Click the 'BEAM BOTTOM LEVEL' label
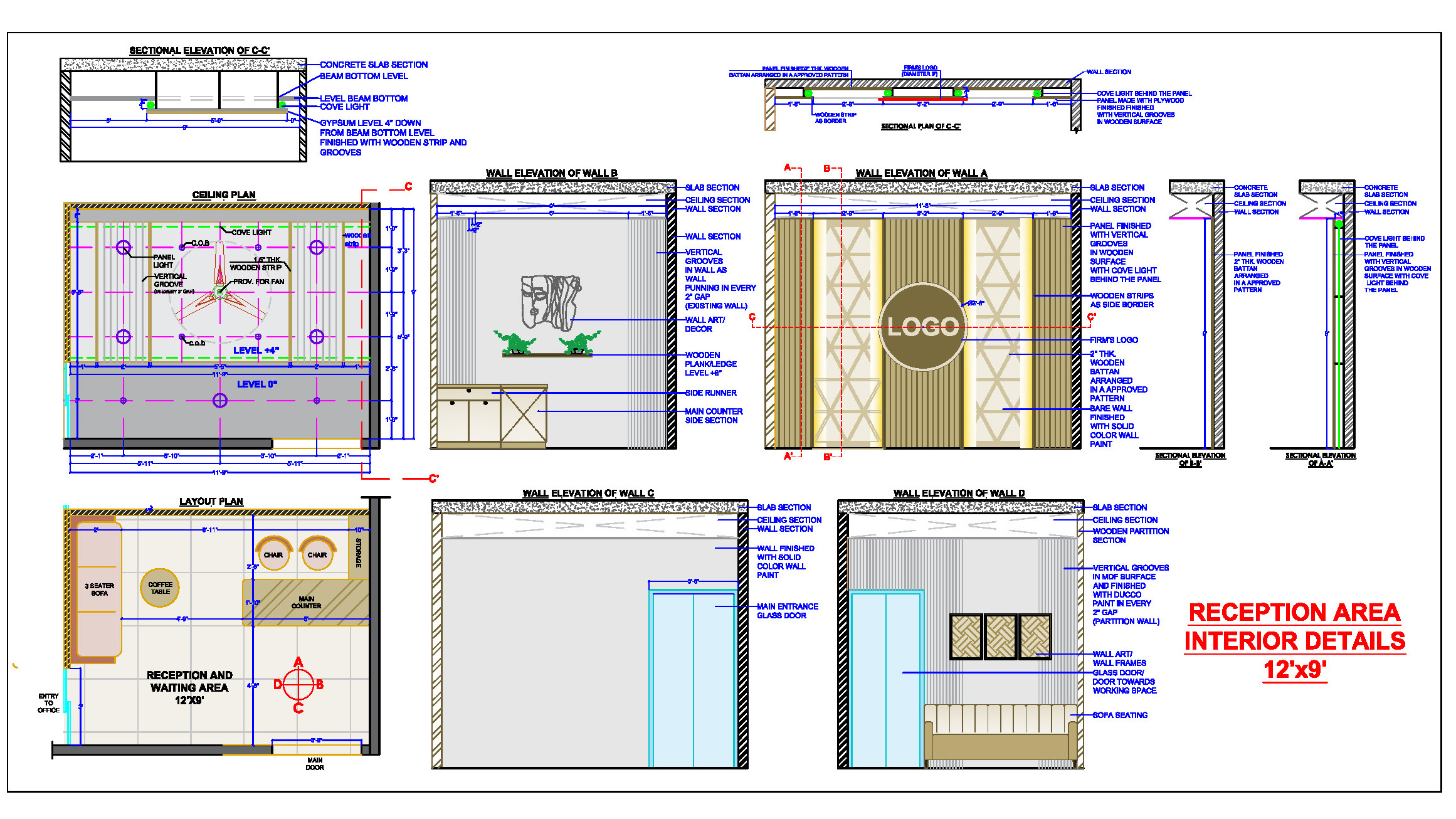 tap(364, 76)
